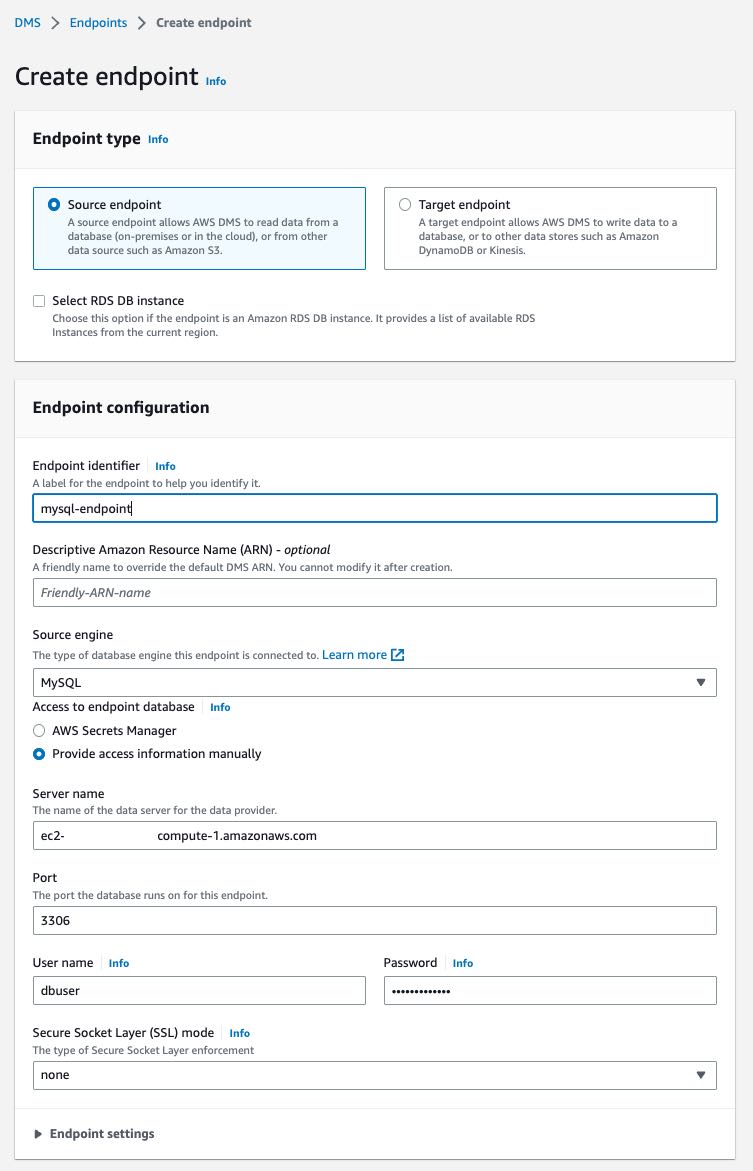This screenshot has width=753, height=1171.
Task: Open the Endpoints breadcrumb link
Action: [x=99, y=22]
